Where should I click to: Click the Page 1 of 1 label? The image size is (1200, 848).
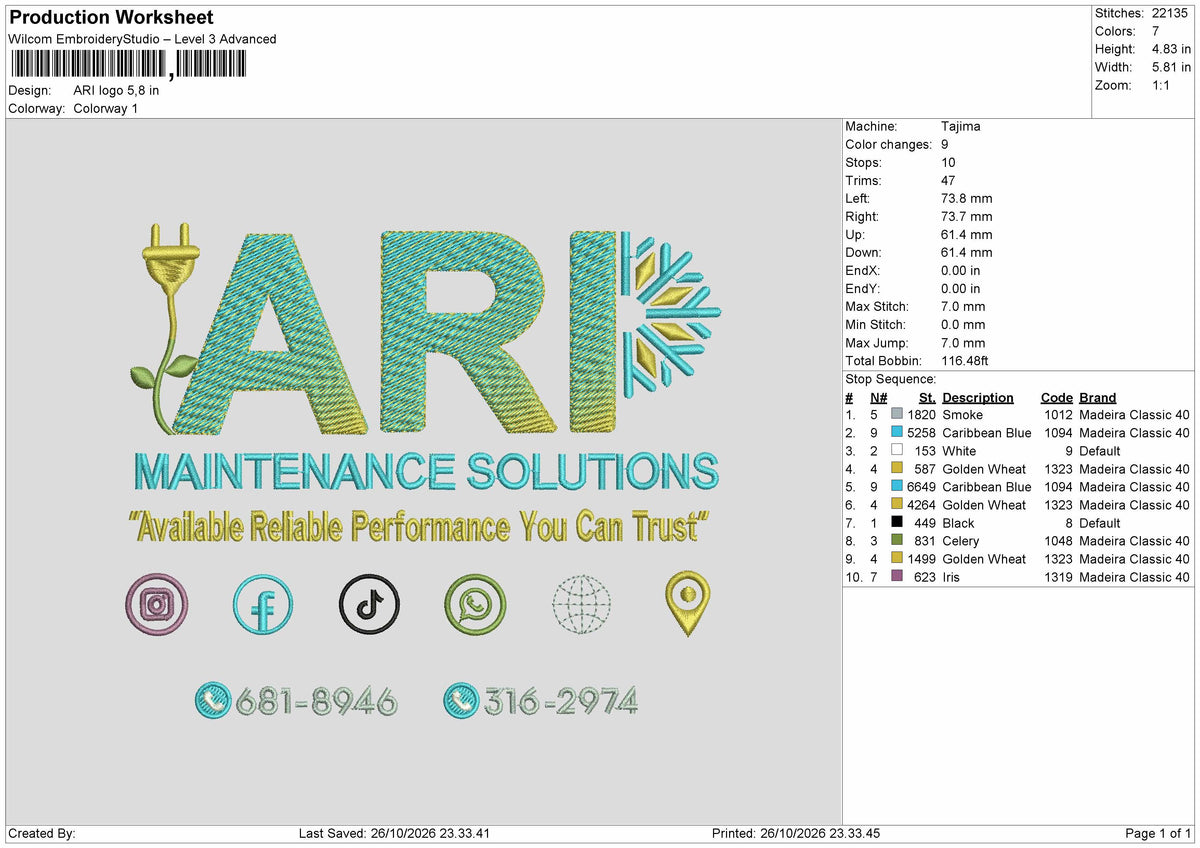[1158, 833]
